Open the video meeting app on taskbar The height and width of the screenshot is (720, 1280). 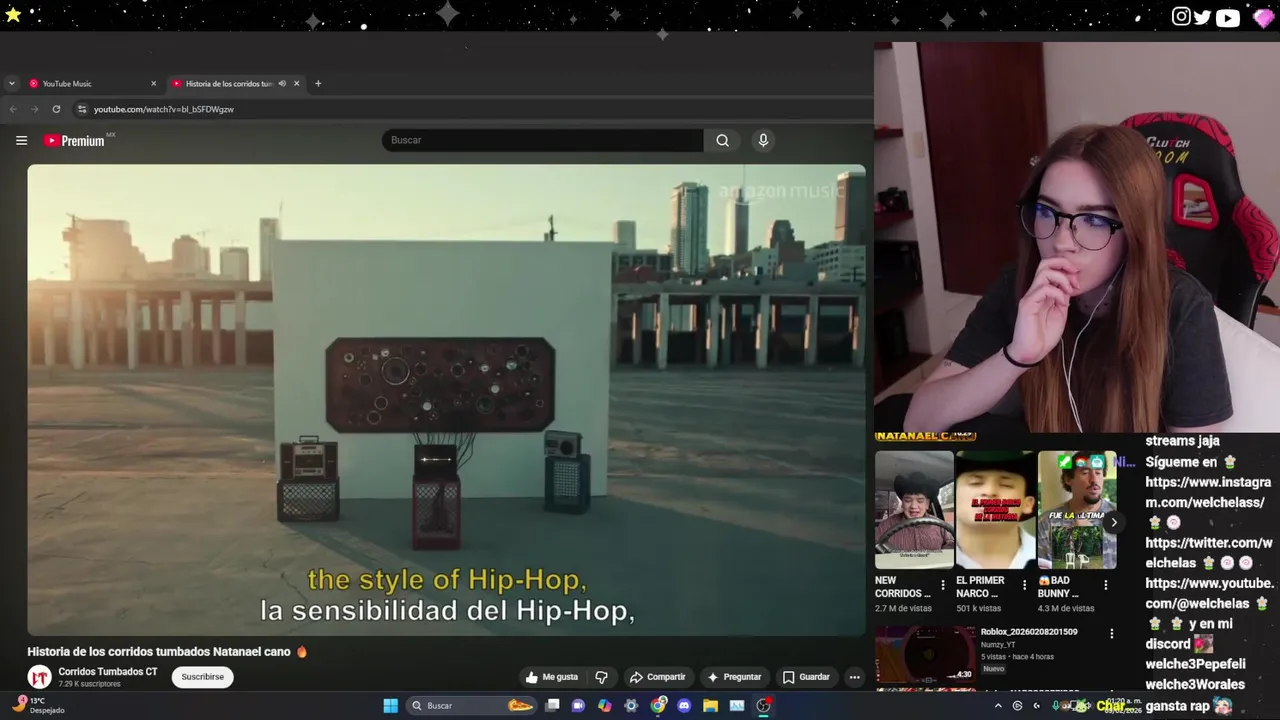click(578, 705)
